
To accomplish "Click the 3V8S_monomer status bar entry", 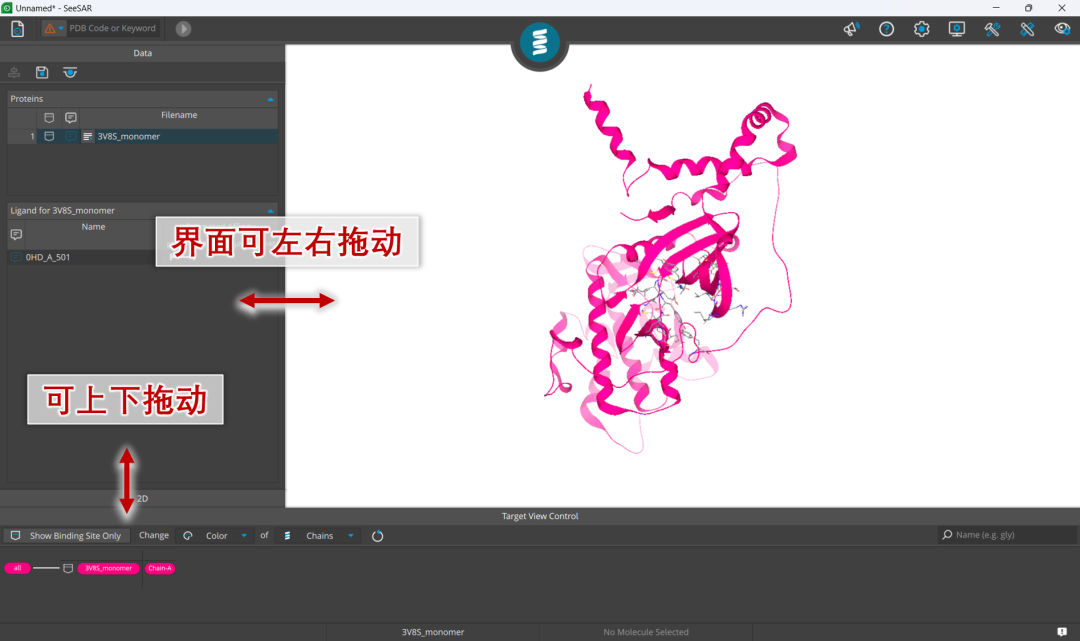I will tap(433, 632).
